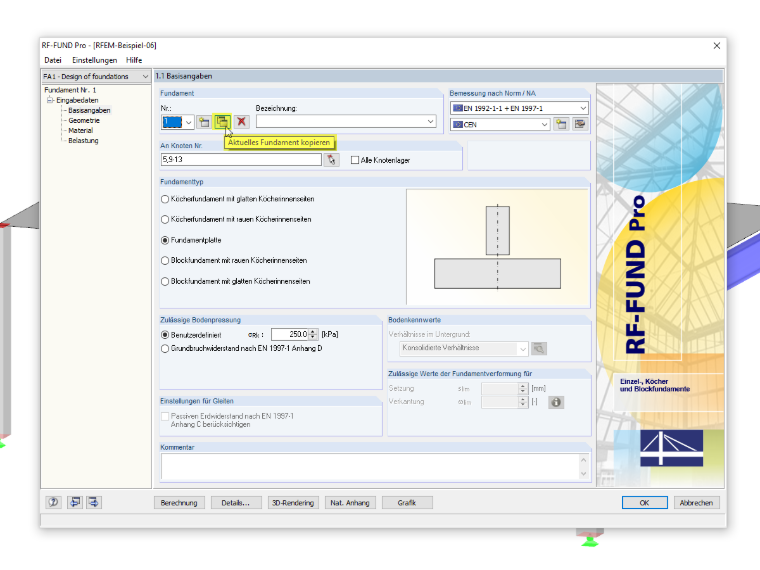The image size is (760, 570).
Task: Open national annex parameters icon beside CEN
Action: (x=580, y=125)
